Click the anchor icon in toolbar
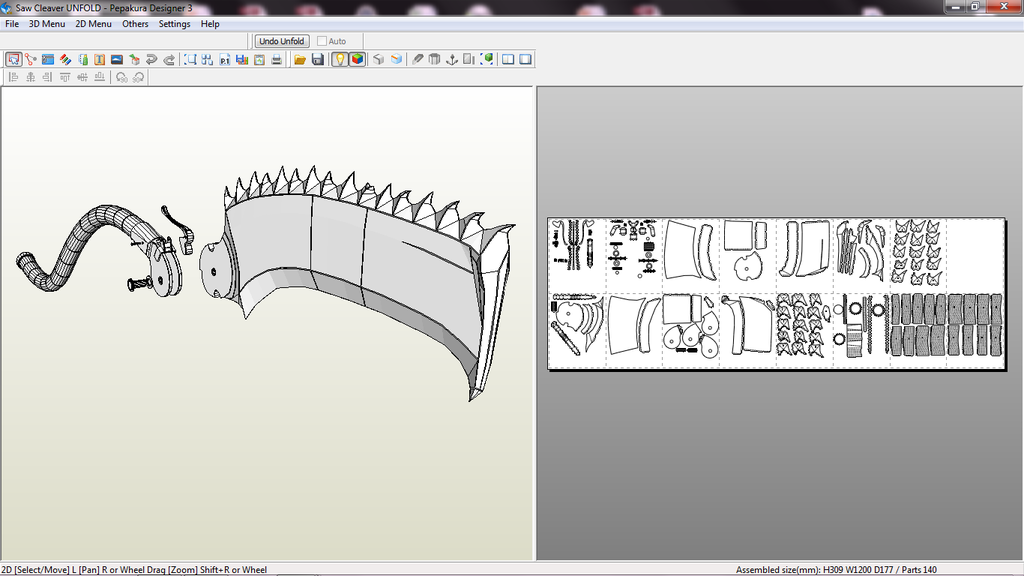 [451, 60]
